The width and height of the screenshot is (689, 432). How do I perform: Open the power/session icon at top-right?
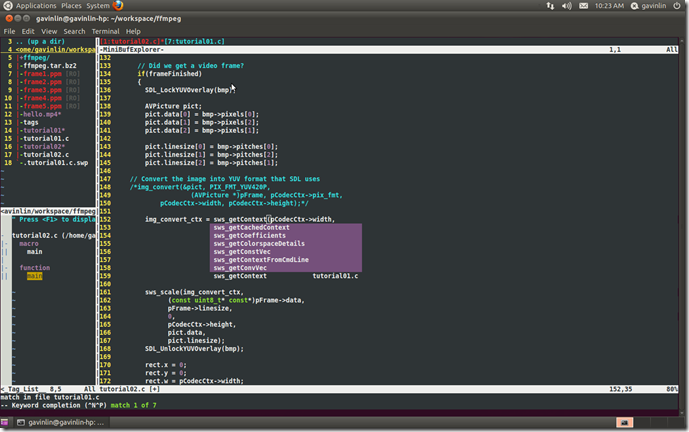point(678,6)
